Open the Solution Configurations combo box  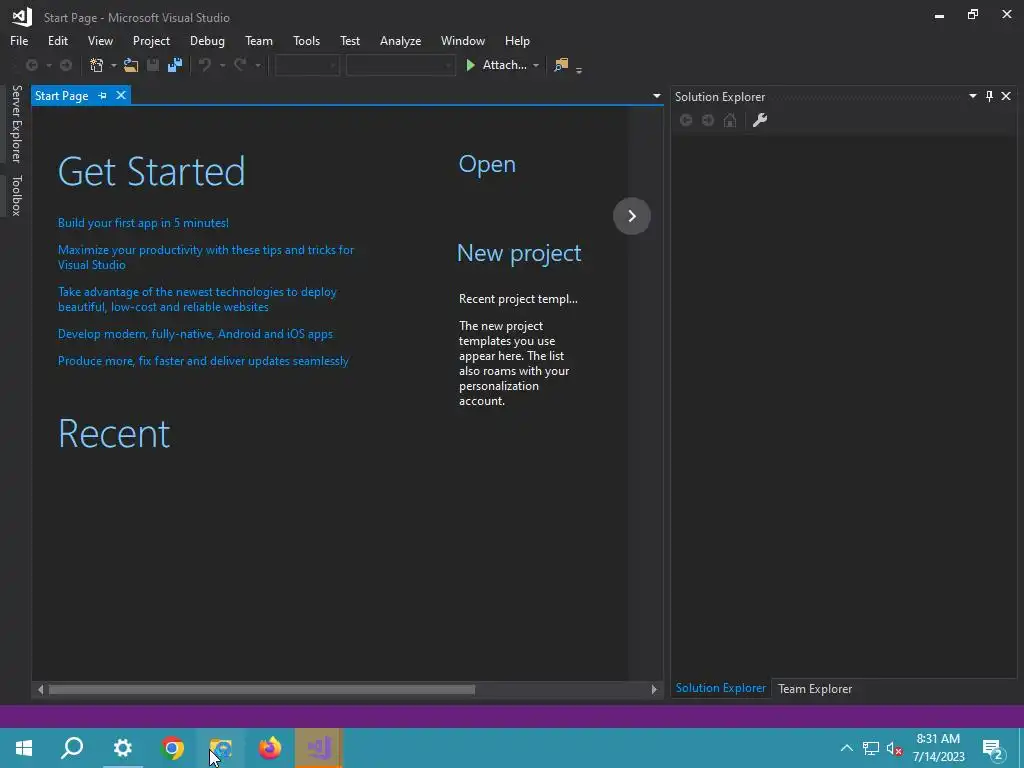(307, 65)
